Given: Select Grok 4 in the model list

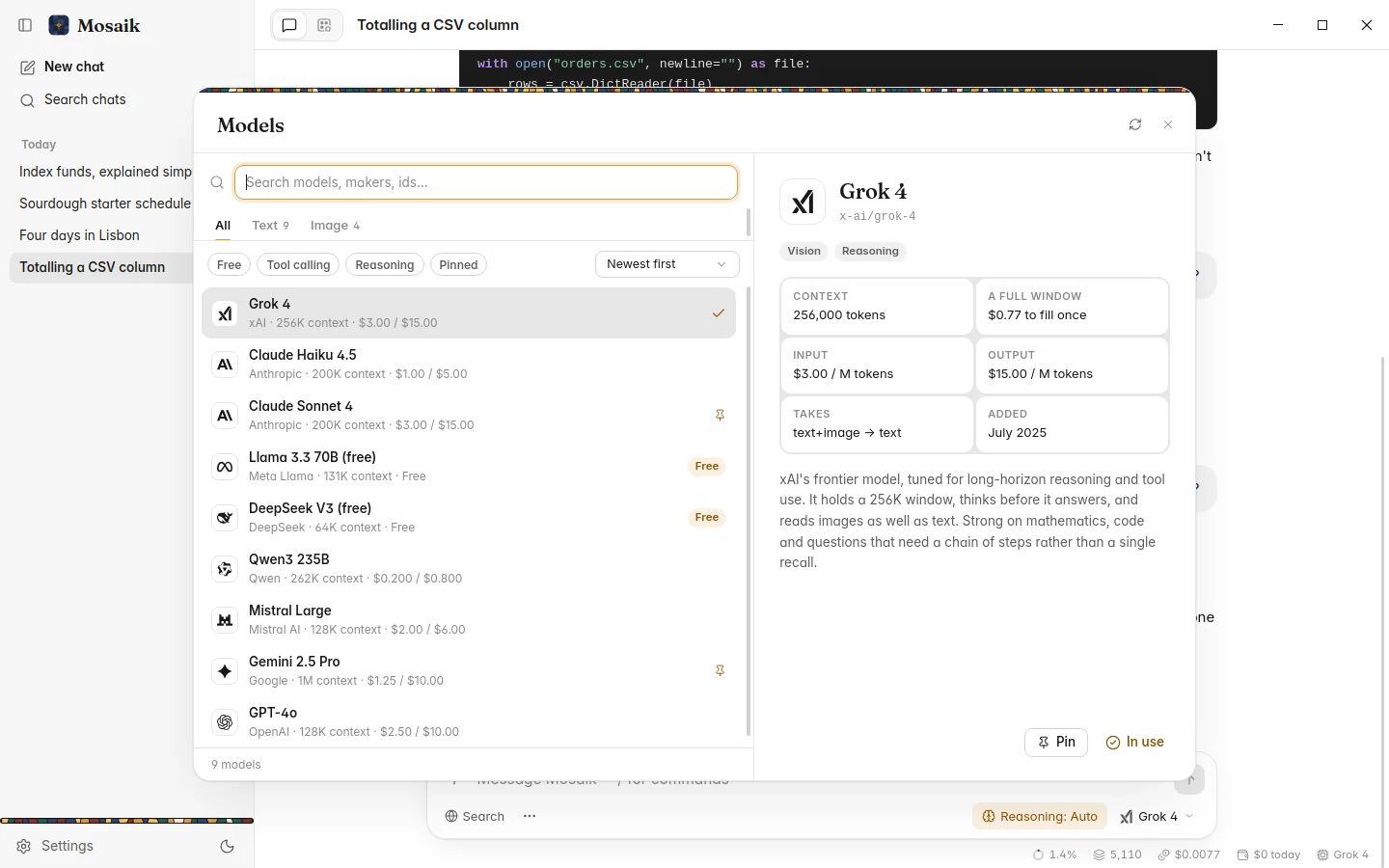Looking at the screenshot, I should pyautogui.click(x=469, y=312).
